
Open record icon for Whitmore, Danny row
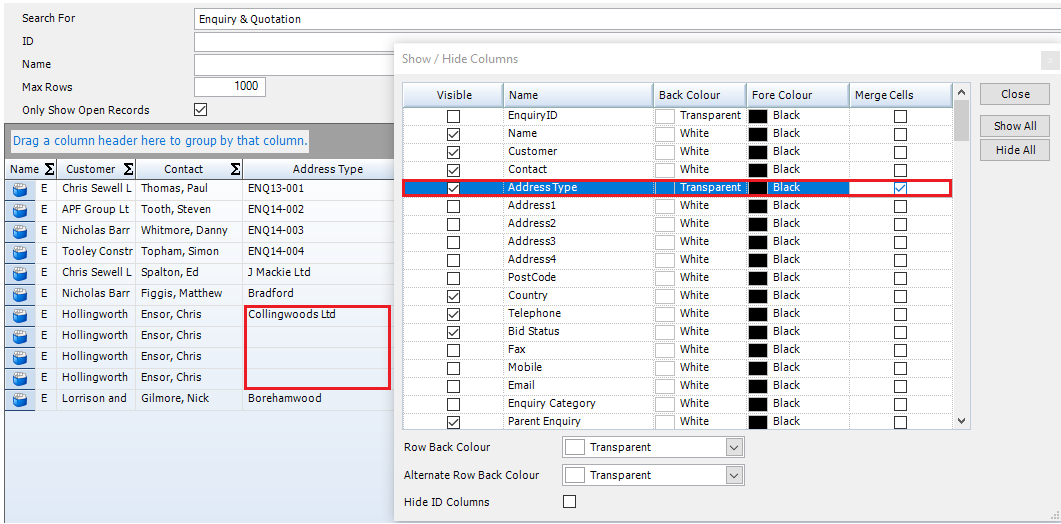[x=20, y=231]
